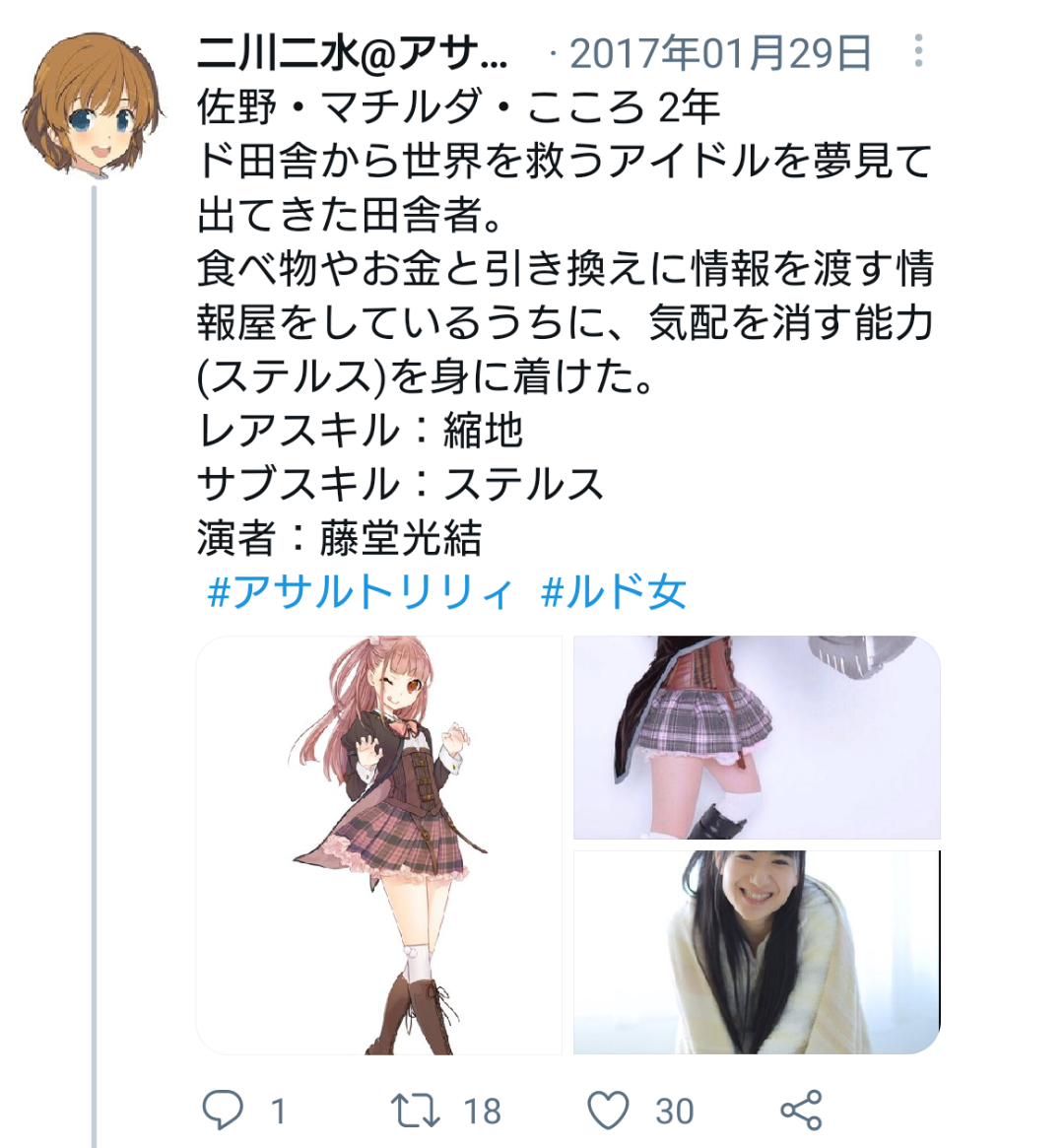The width and height of the screenshot is (1064, 1148).
Task: Open the author's anime avatar profile
Action: click(93, 103)
